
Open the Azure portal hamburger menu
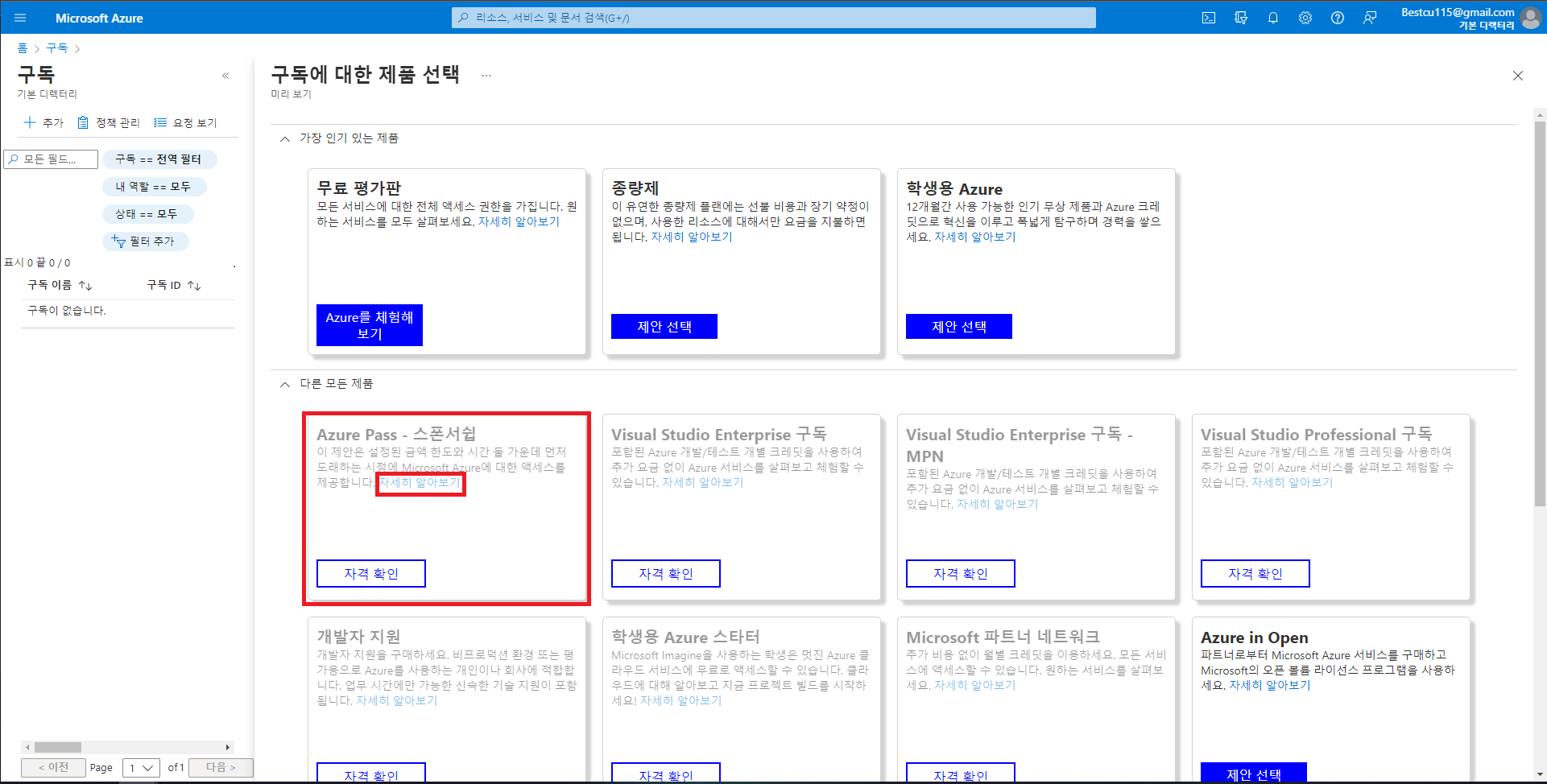pyautogui.click(x=20, y=18)
